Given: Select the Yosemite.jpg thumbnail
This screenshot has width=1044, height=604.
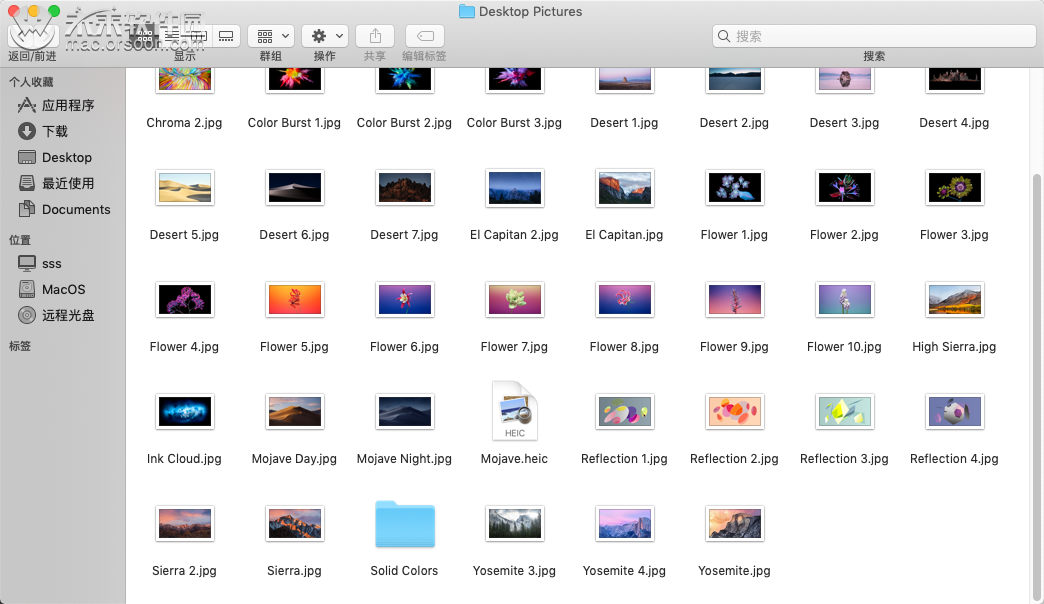Looking at the screenshot, I should click(734, 523).
